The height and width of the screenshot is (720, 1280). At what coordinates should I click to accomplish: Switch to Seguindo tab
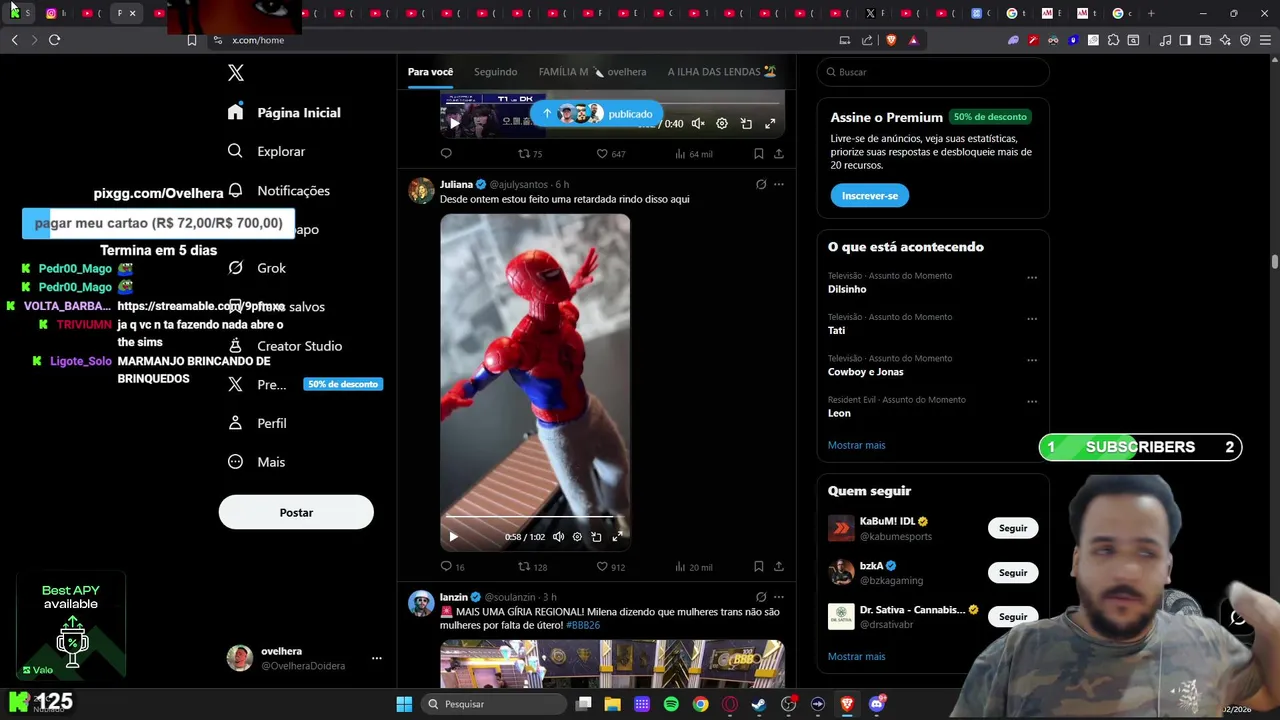click(x=496, y=72)
